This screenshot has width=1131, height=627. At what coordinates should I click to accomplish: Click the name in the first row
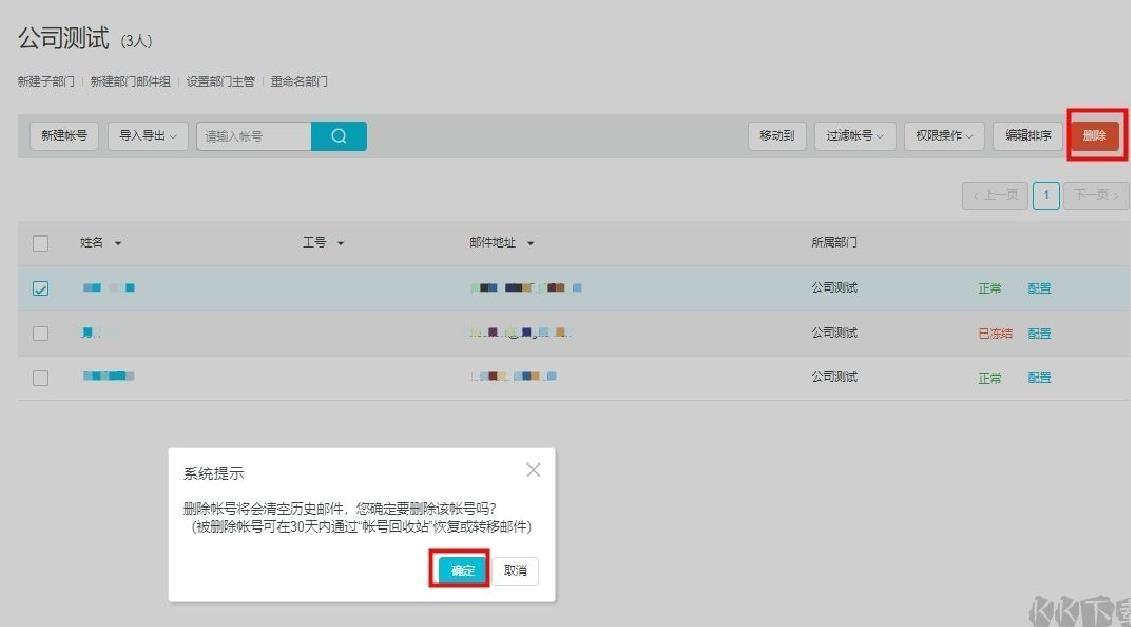[108, 288]
